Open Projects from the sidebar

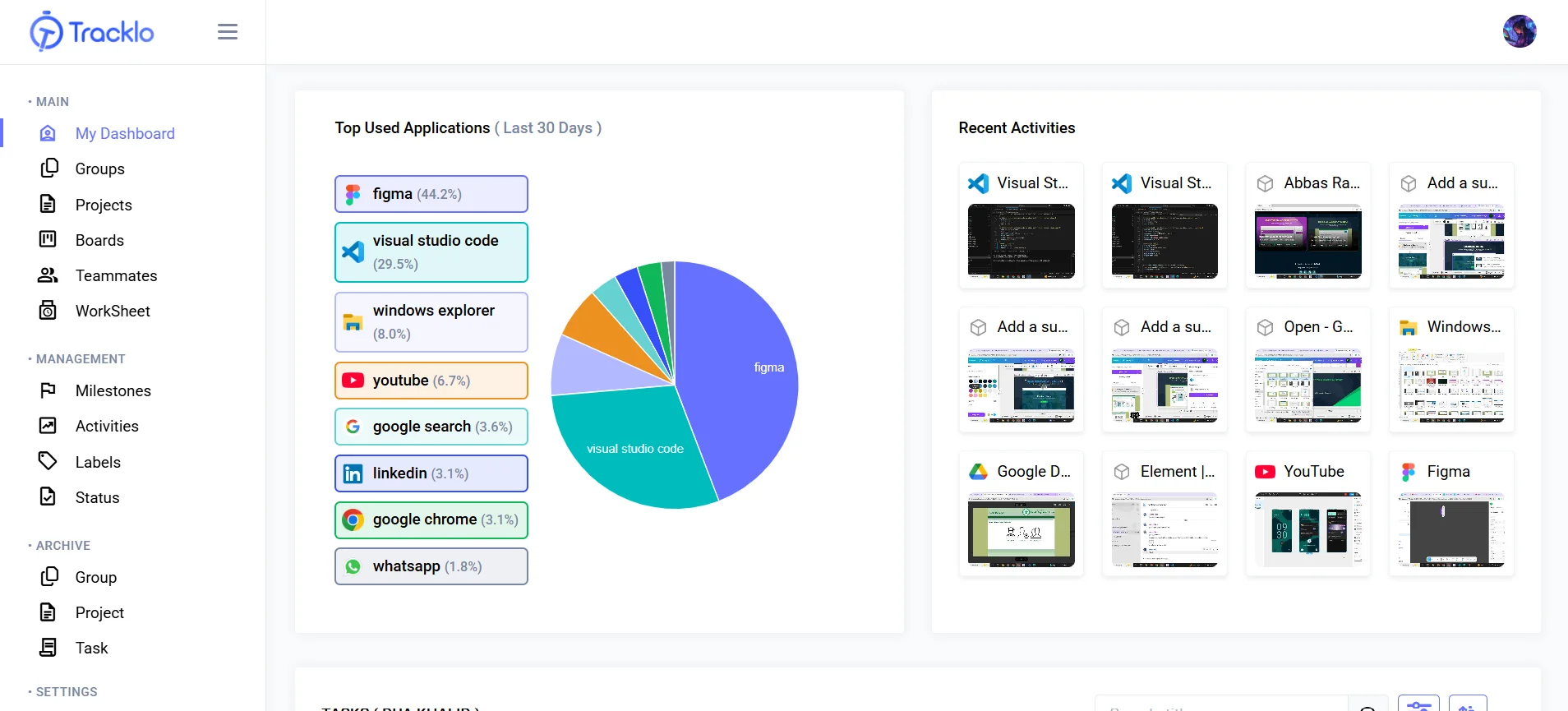coord(104,205)
